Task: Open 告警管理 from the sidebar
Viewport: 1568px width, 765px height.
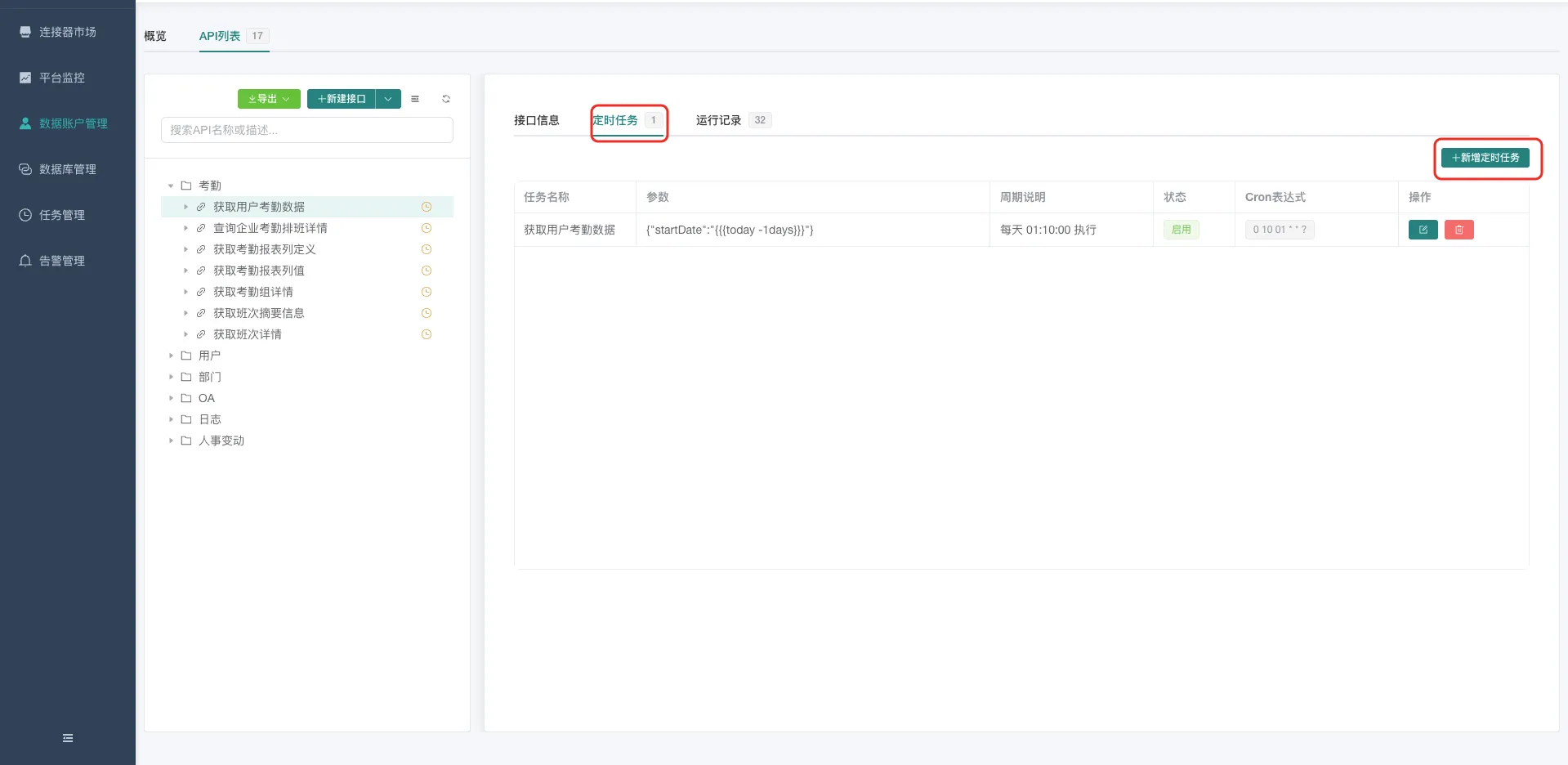Action: (x=62, y=261)
